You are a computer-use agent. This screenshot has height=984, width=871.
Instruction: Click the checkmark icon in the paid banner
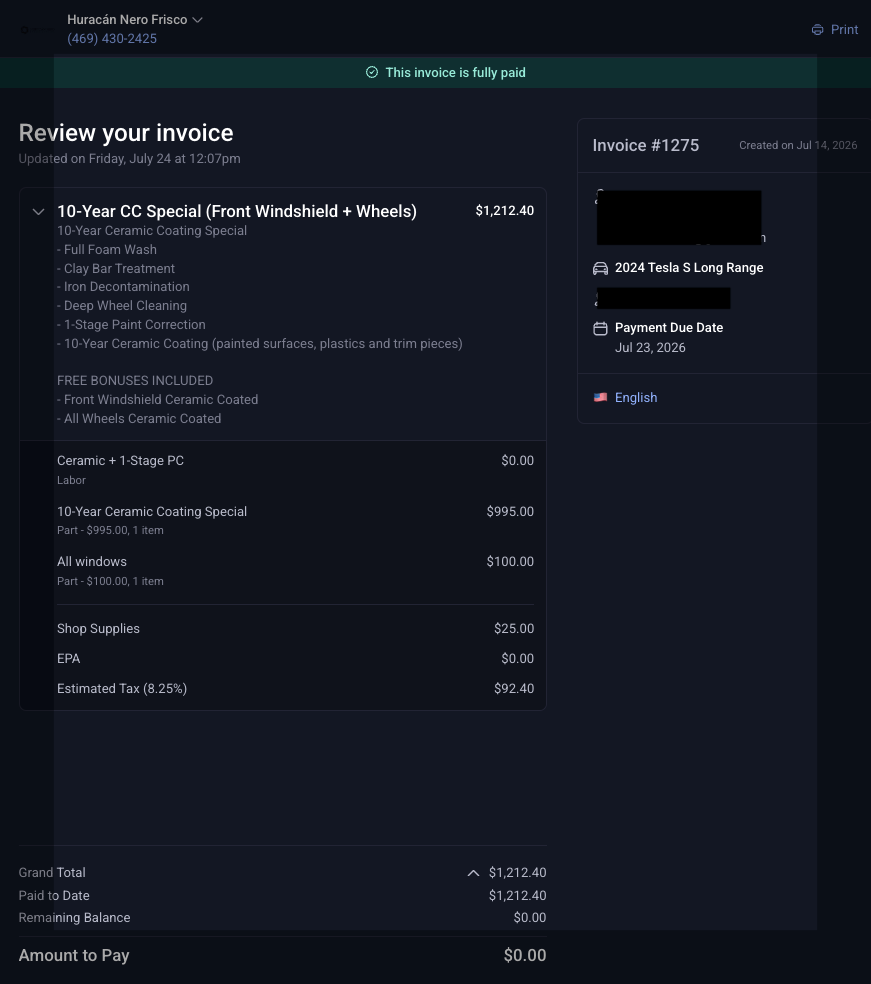click(x=372, y=72)
